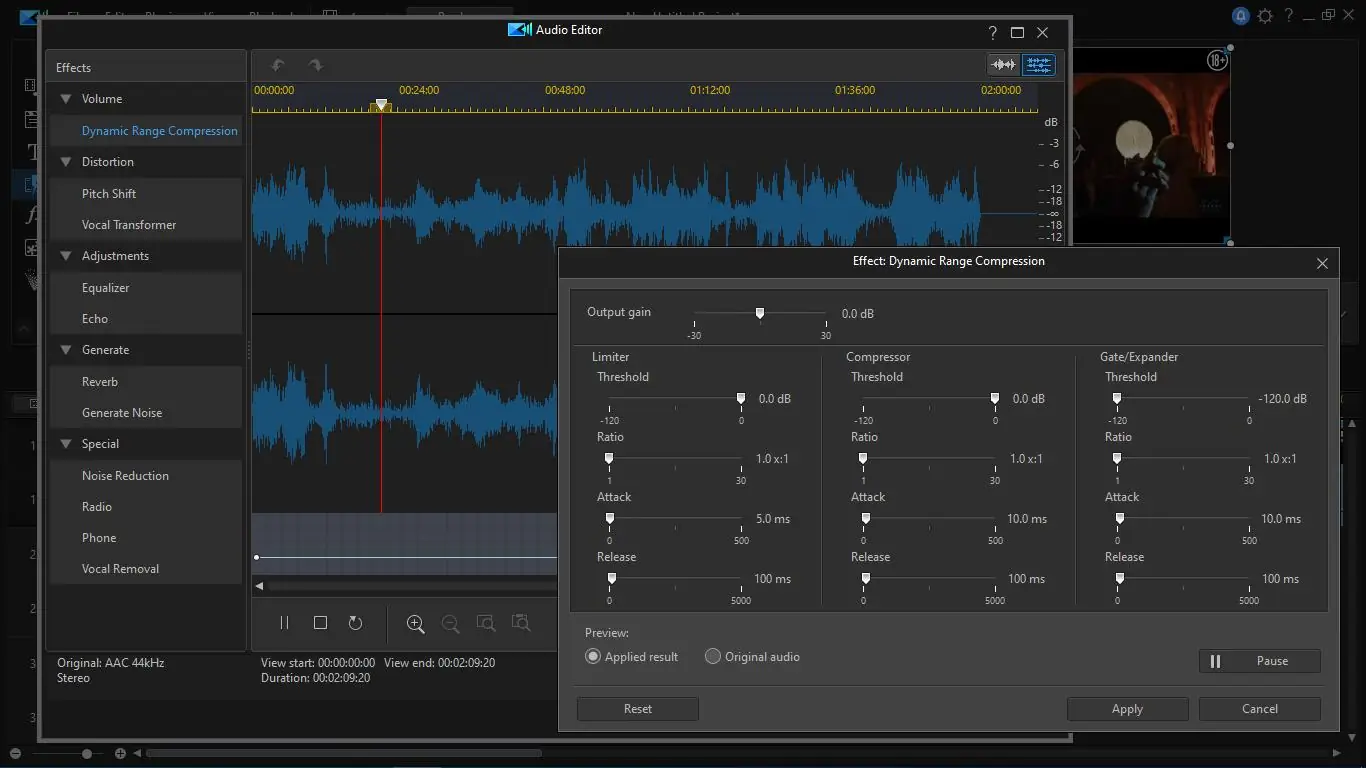This screenshot has width=1366, height=768.
Task: Click the loop playback icon
Action: [355, 623]
